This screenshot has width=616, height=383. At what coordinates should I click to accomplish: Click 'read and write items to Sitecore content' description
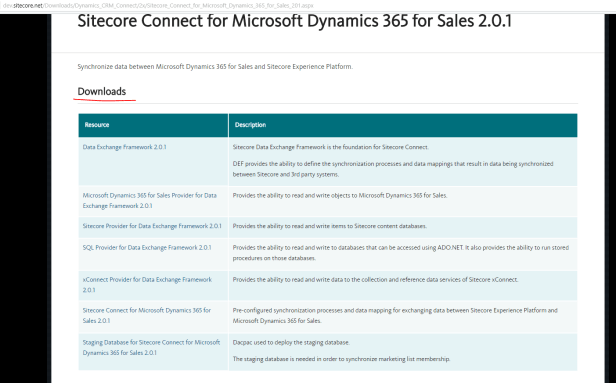coord(330,226)
